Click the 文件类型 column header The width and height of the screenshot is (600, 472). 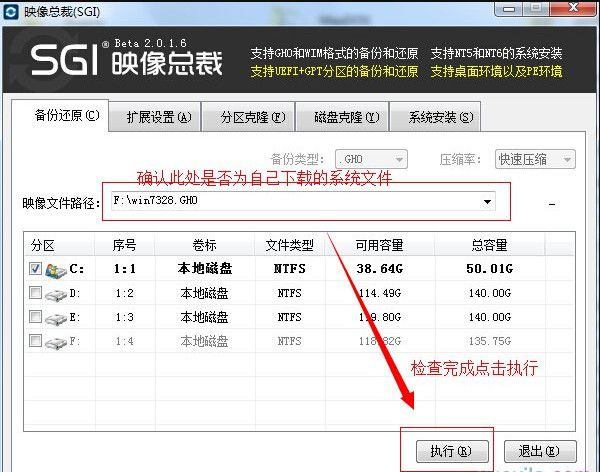290,245
